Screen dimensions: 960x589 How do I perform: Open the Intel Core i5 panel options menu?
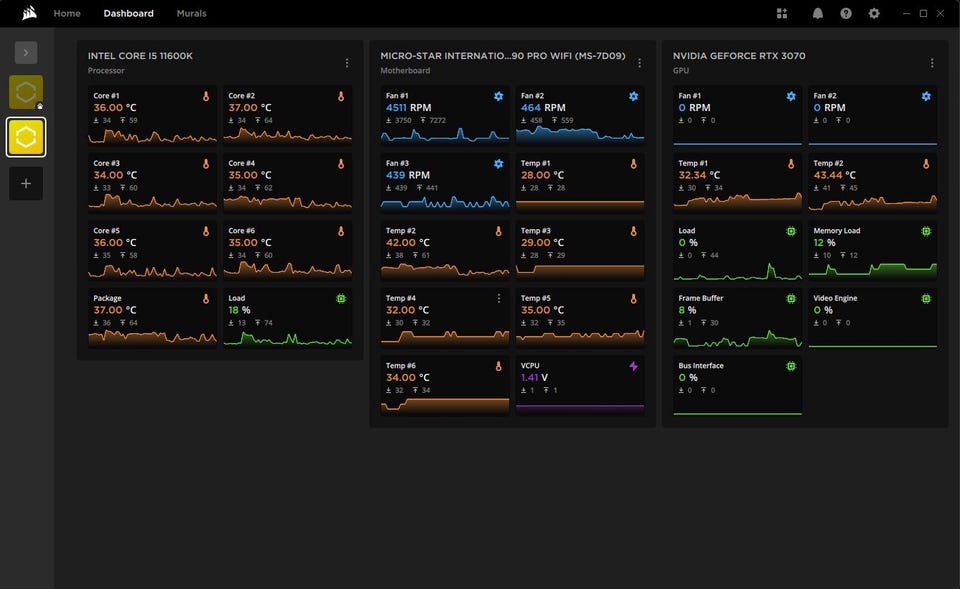[347, 63]
